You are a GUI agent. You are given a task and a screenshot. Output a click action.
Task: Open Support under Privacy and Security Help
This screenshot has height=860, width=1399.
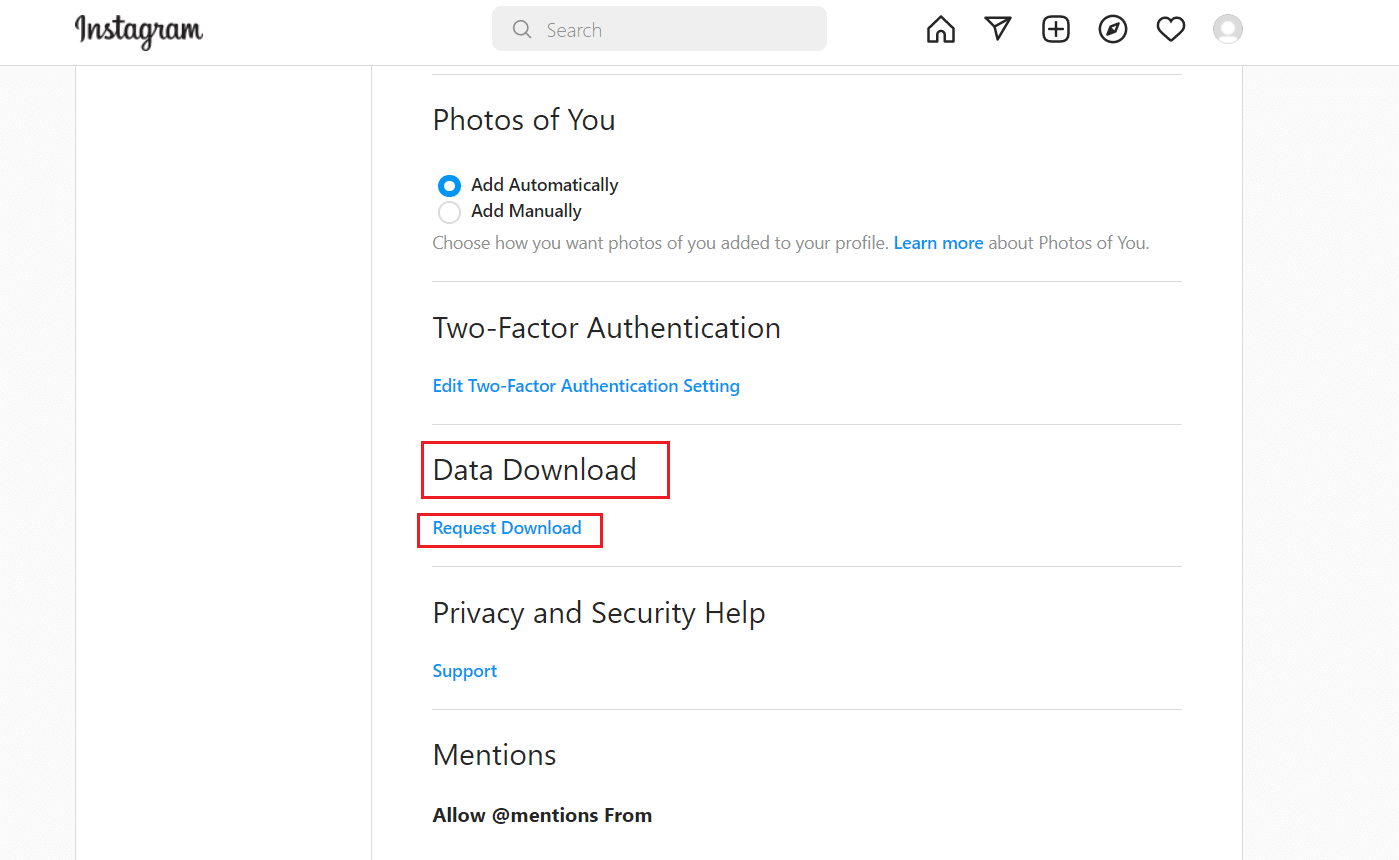(x=464, y=670)
